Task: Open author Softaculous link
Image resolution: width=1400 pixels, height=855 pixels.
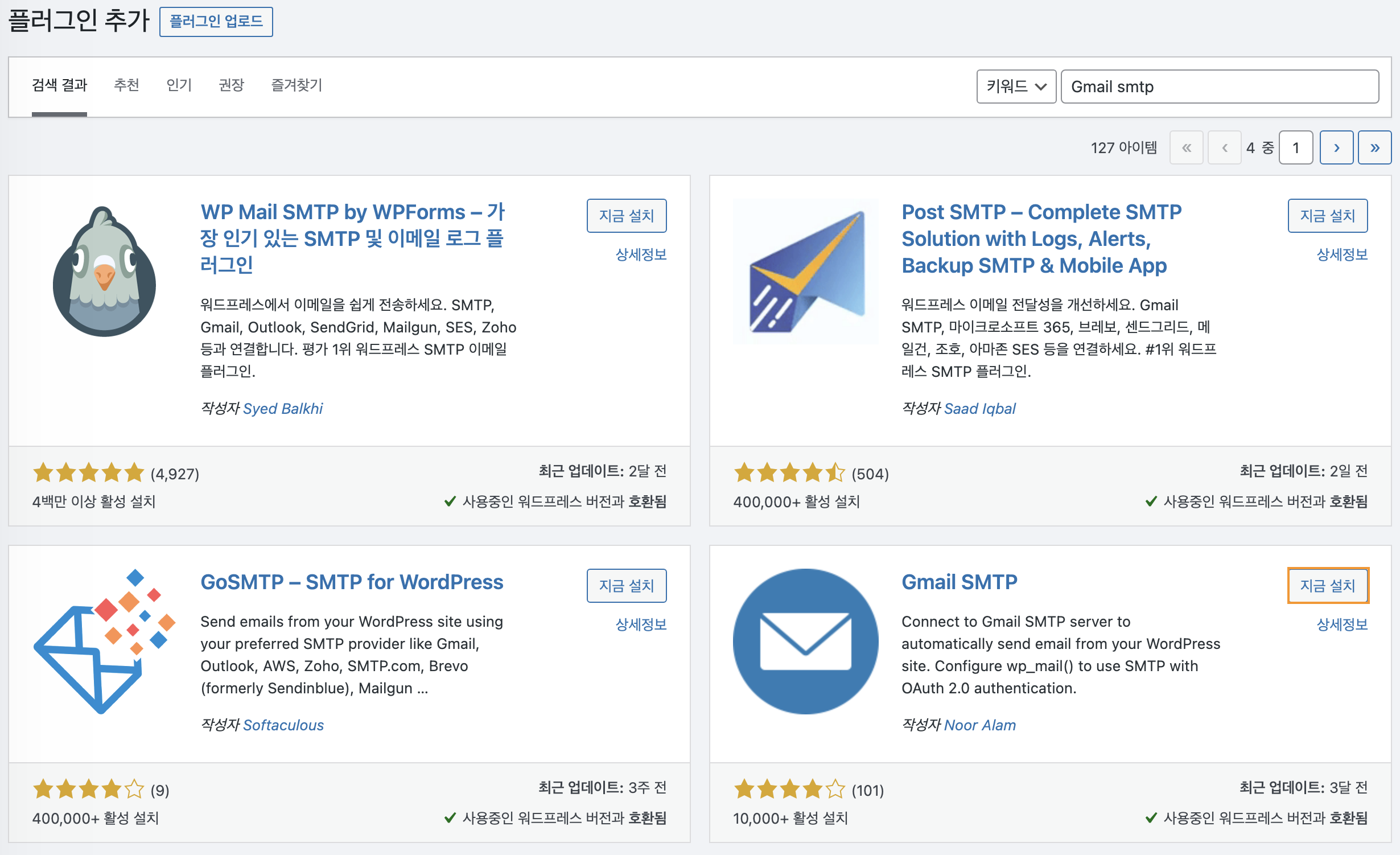Action: tap(283, 725)
